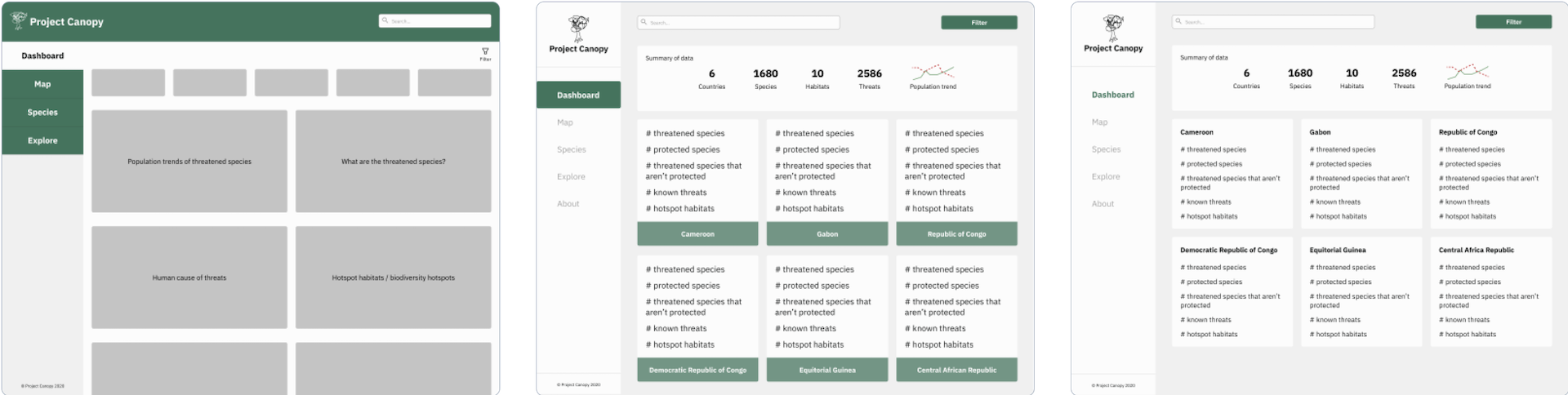The width and height of the screenshot is (1568, 395).
Task: Click the Central Africa Republic card heading
Action: pos(1476,251)
